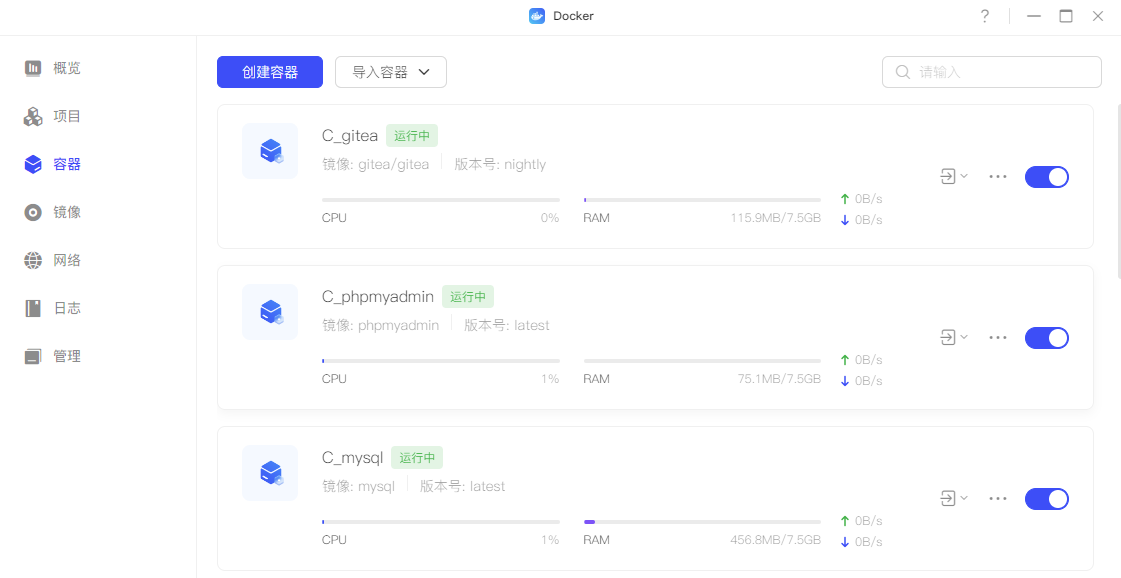Screen dimensions: 1121x578
Task: Click the 456.8MB/7.5GB RAM value
Action: [x=776, y=540]
